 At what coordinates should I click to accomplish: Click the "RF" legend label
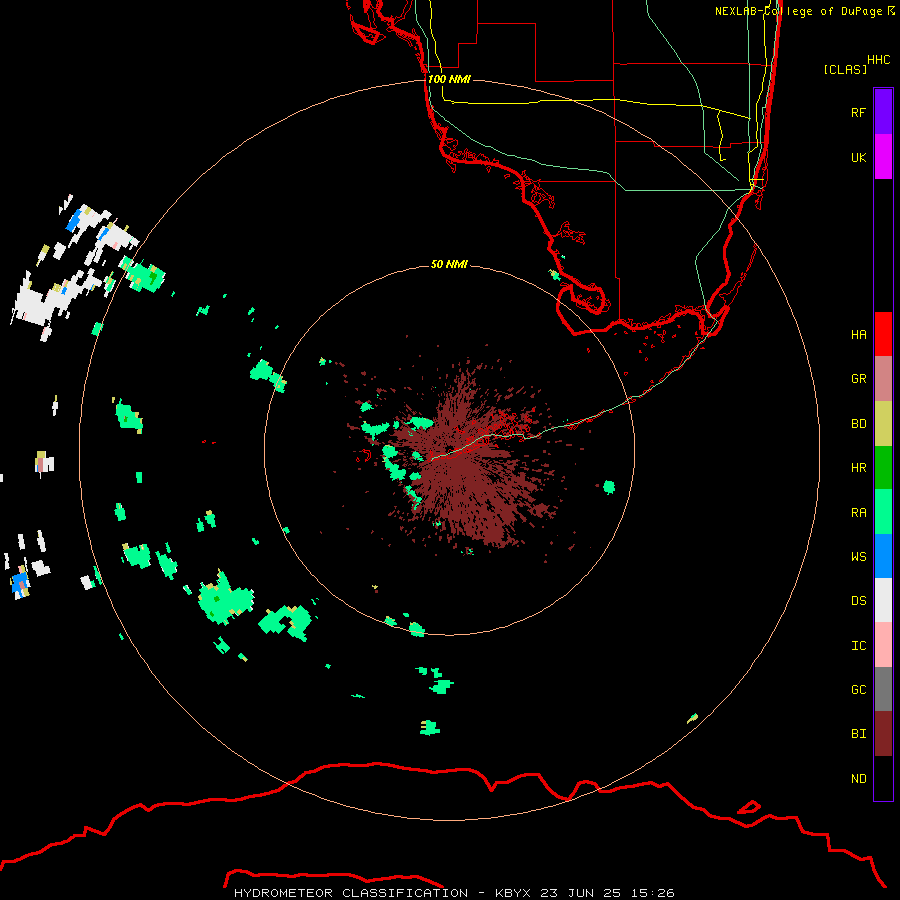[858, 112]
